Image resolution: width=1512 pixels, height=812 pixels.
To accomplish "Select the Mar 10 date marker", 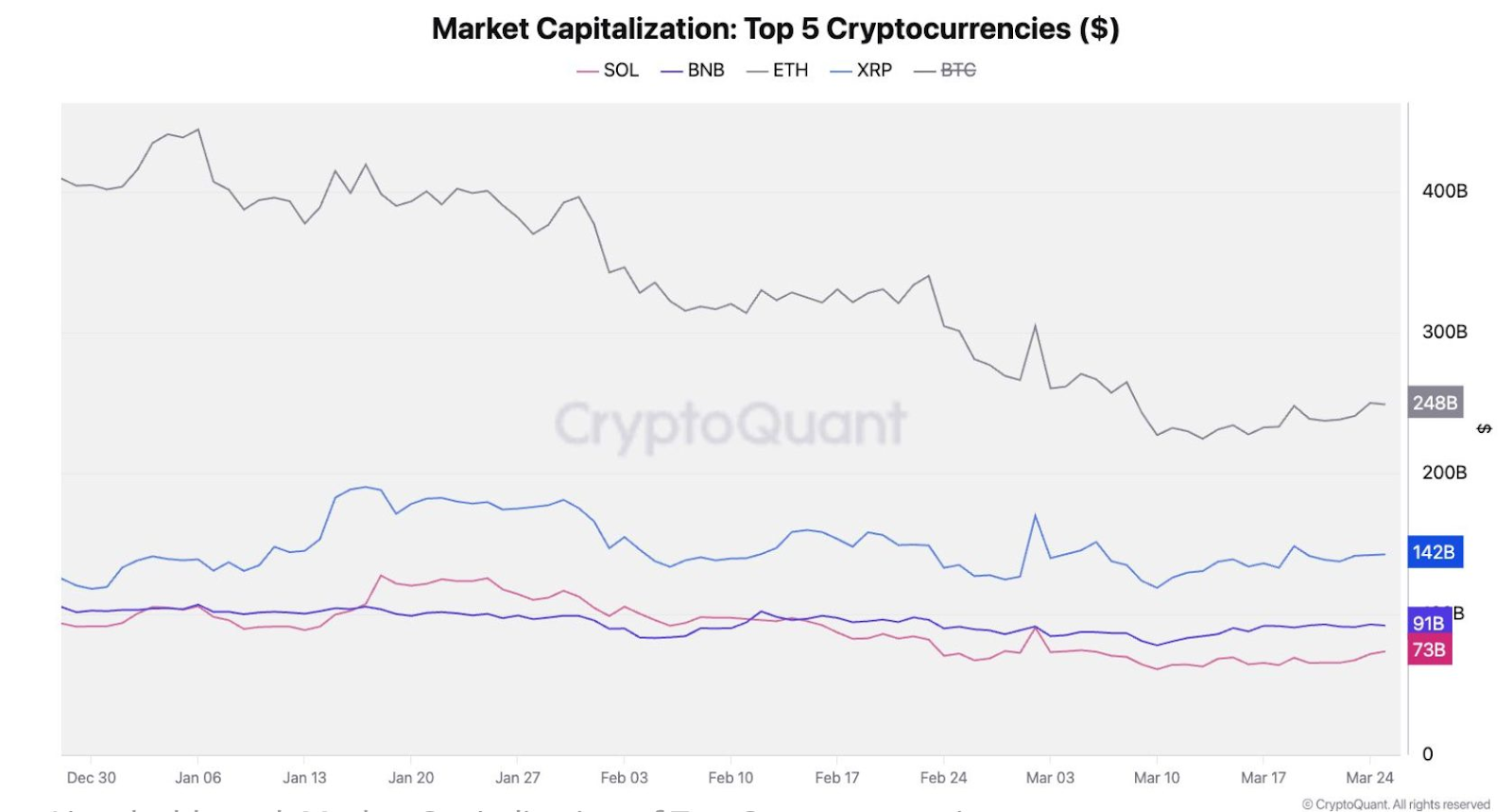I will point(1157,777).
